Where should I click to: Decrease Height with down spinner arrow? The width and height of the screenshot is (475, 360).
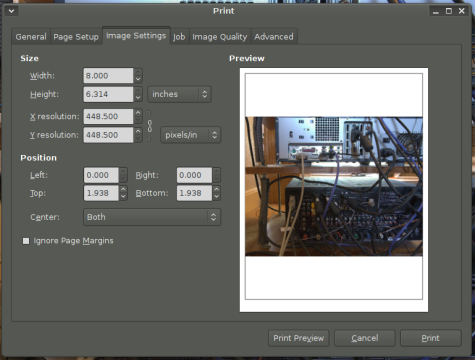138,98
